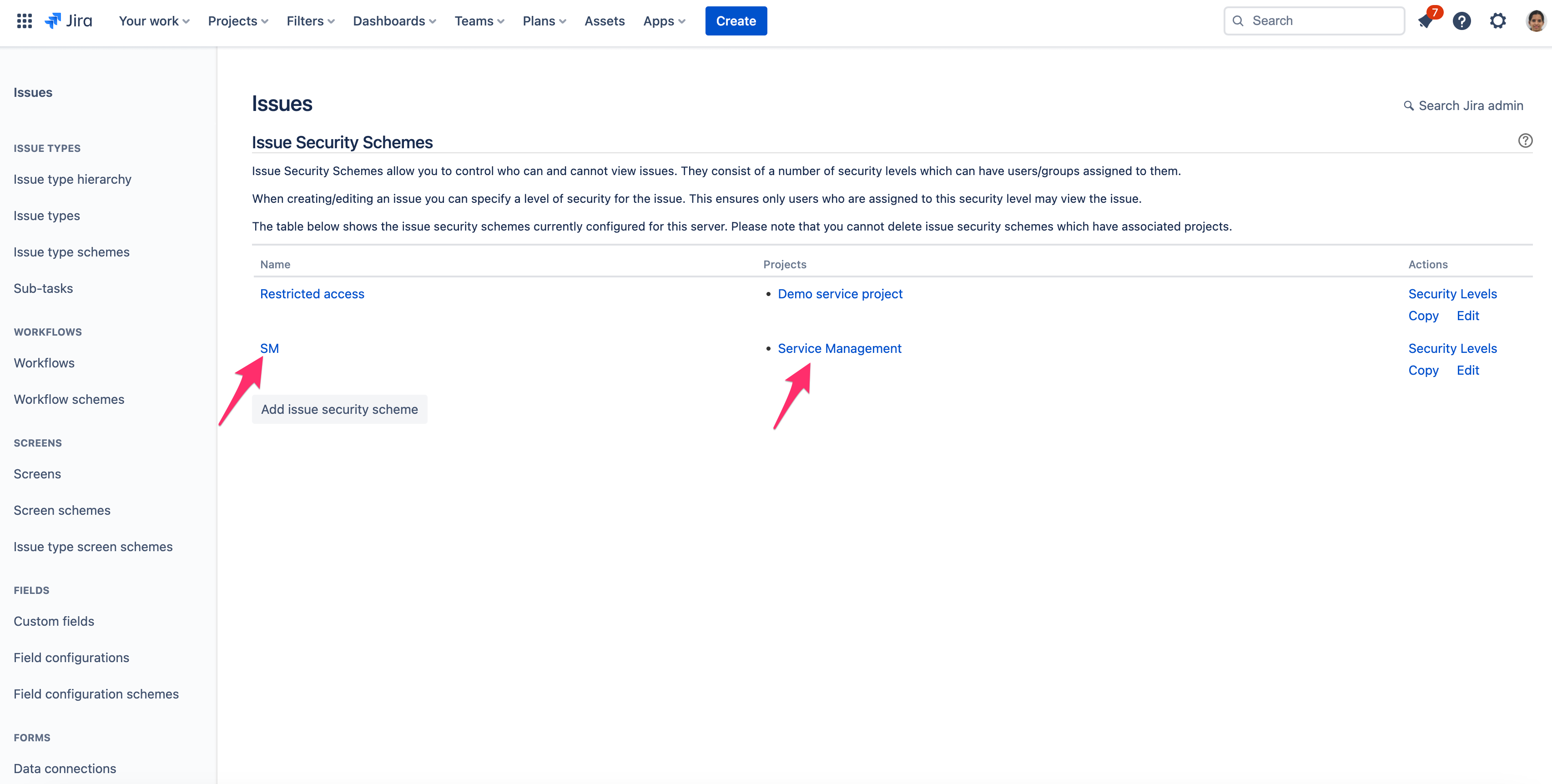The image size is (1552, 784).
Task: Open the app switcher grid icon
Action: (x=24, y=21)
